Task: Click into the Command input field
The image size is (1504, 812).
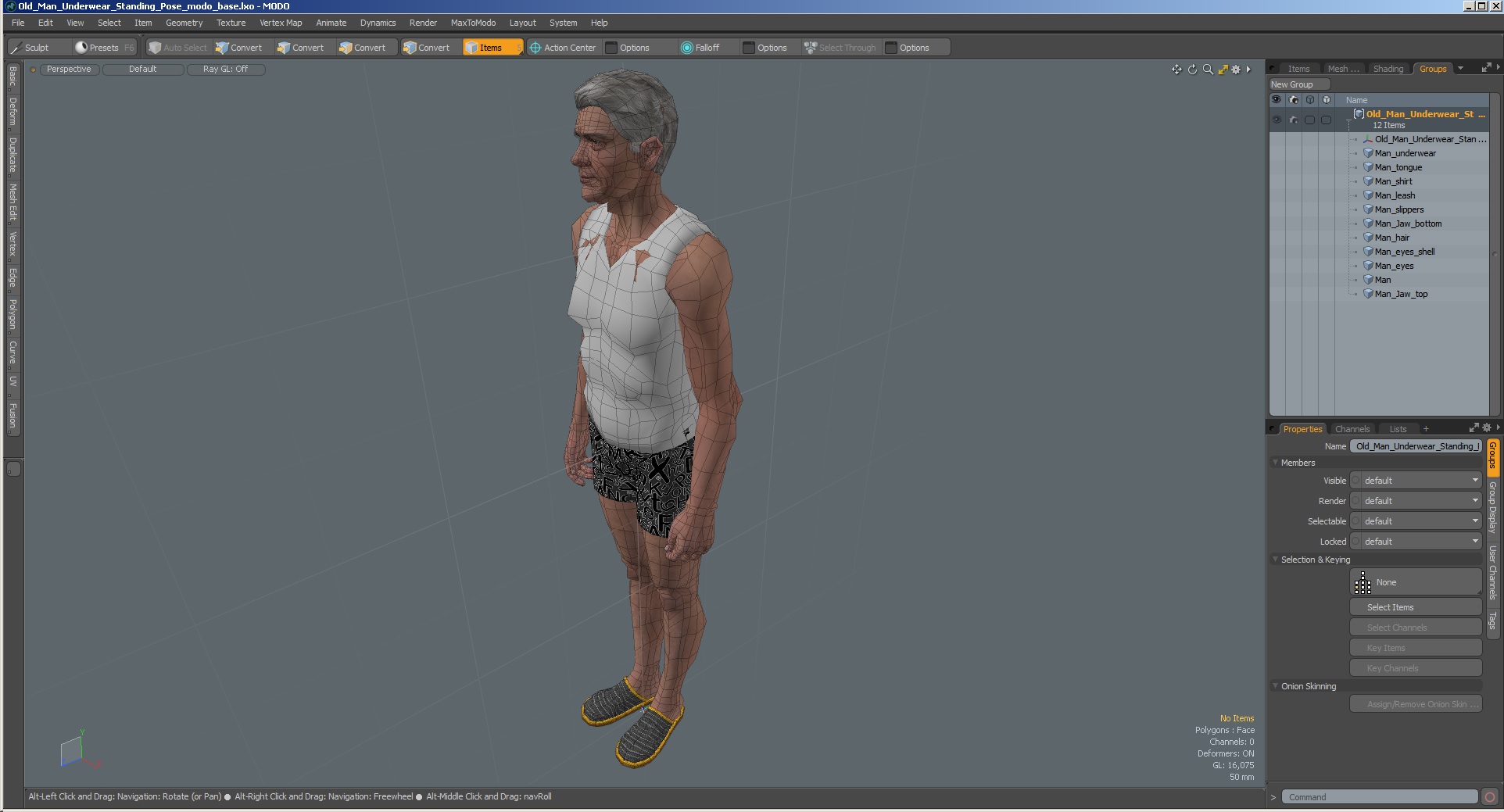Action: [1380, 797]
